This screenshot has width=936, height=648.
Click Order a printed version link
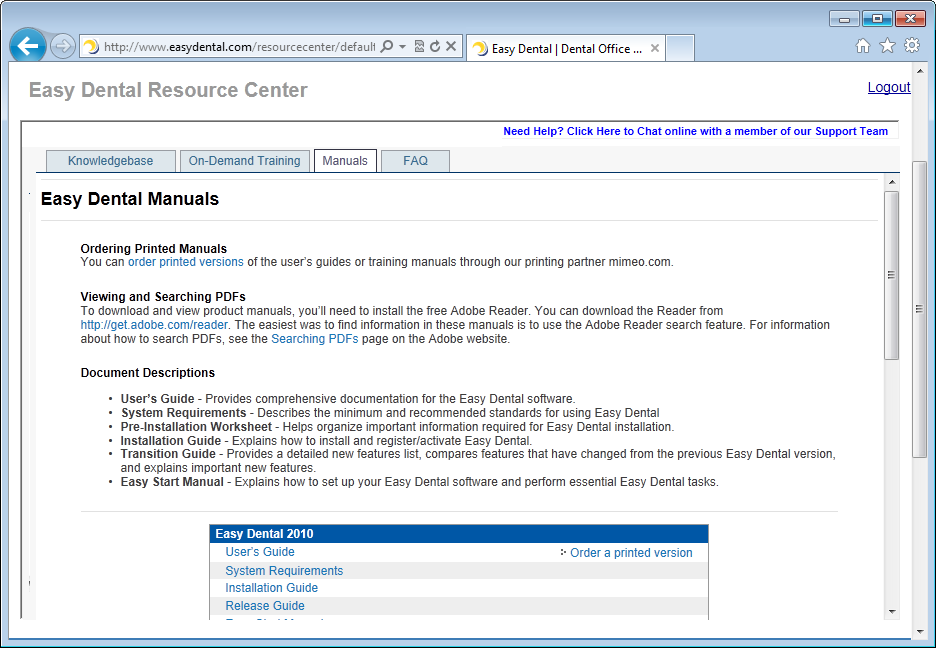631,553
